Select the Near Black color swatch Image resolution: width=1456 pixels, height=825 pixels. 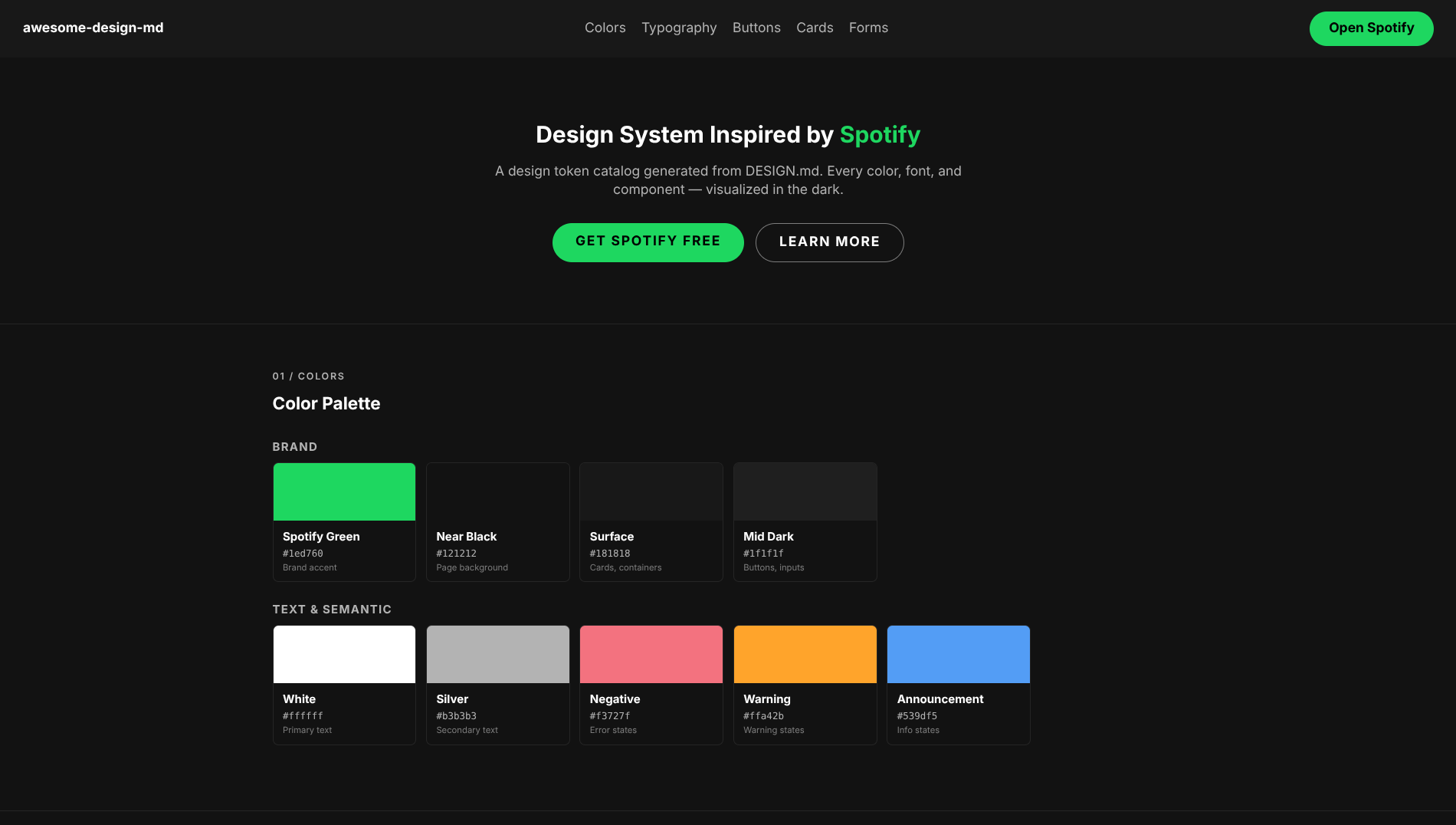click(497, 491)
